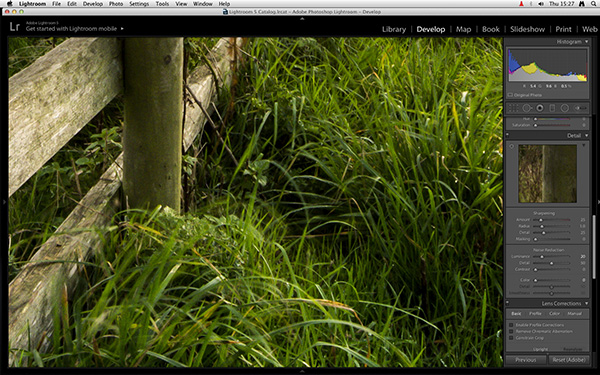Select the Crop Overlay tool
The image size is (600, 375).
click(513, 108)
